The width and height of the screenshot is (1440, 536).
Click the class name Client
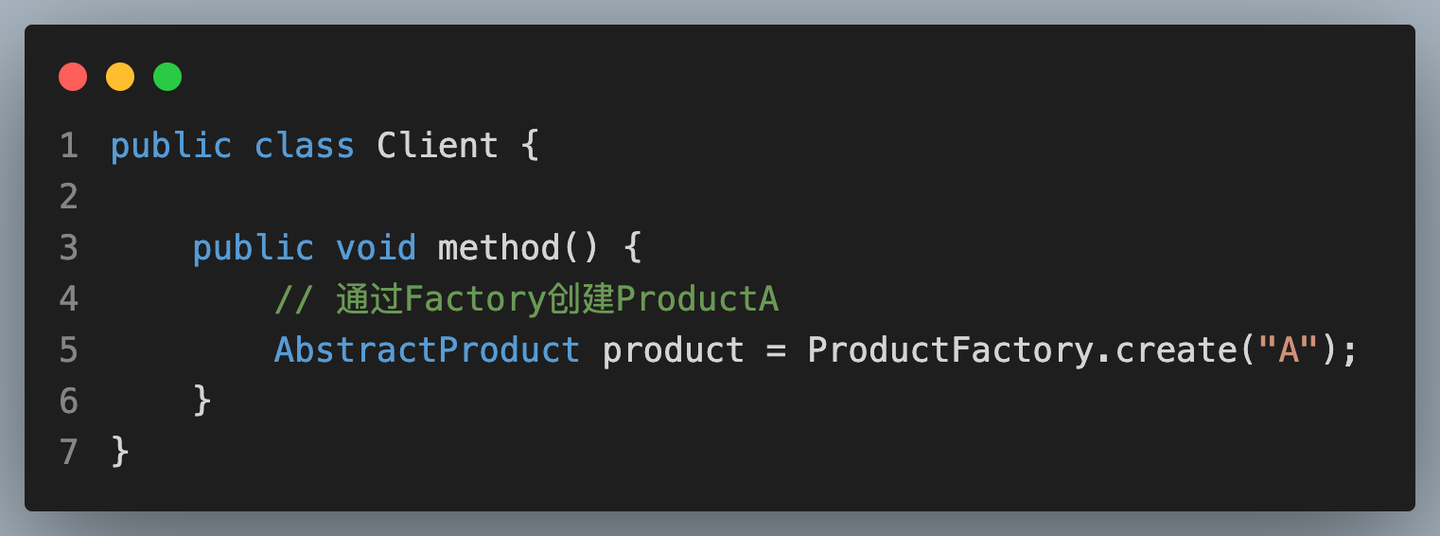pos(437,146)
